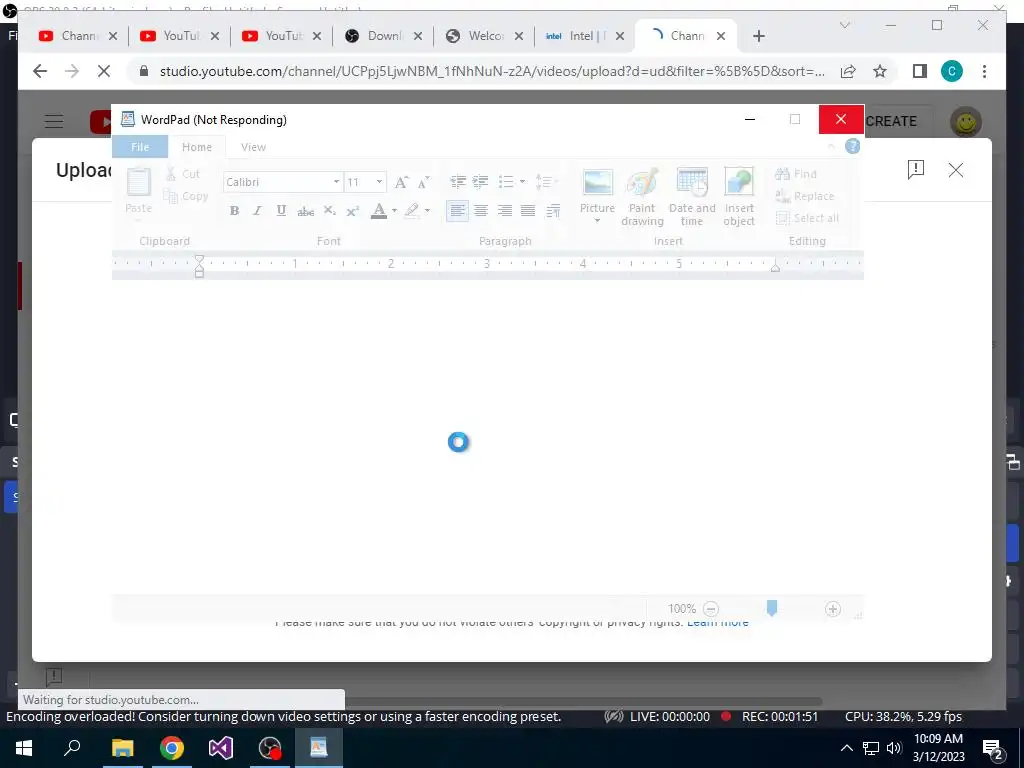The image size is (1024, 768).
Task: Click the Shrink font icon
Action: (x=423, y=182)
